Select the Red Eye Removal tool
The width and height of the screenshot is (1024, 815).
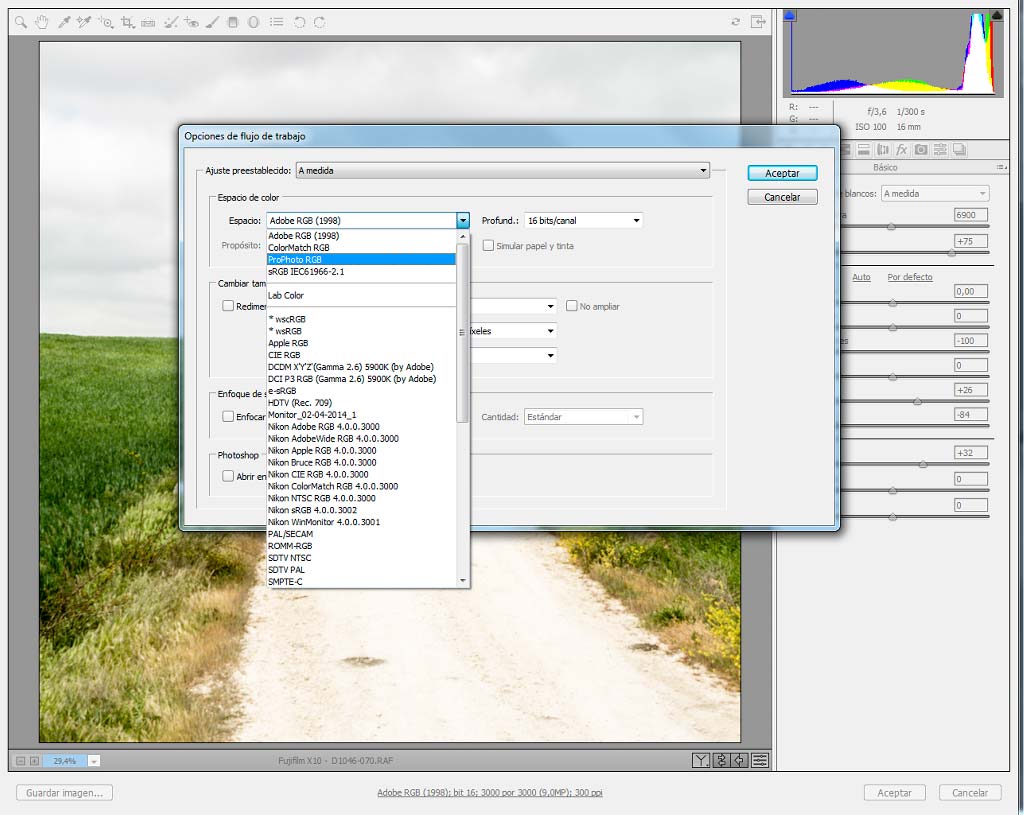[x=191, y=23]
